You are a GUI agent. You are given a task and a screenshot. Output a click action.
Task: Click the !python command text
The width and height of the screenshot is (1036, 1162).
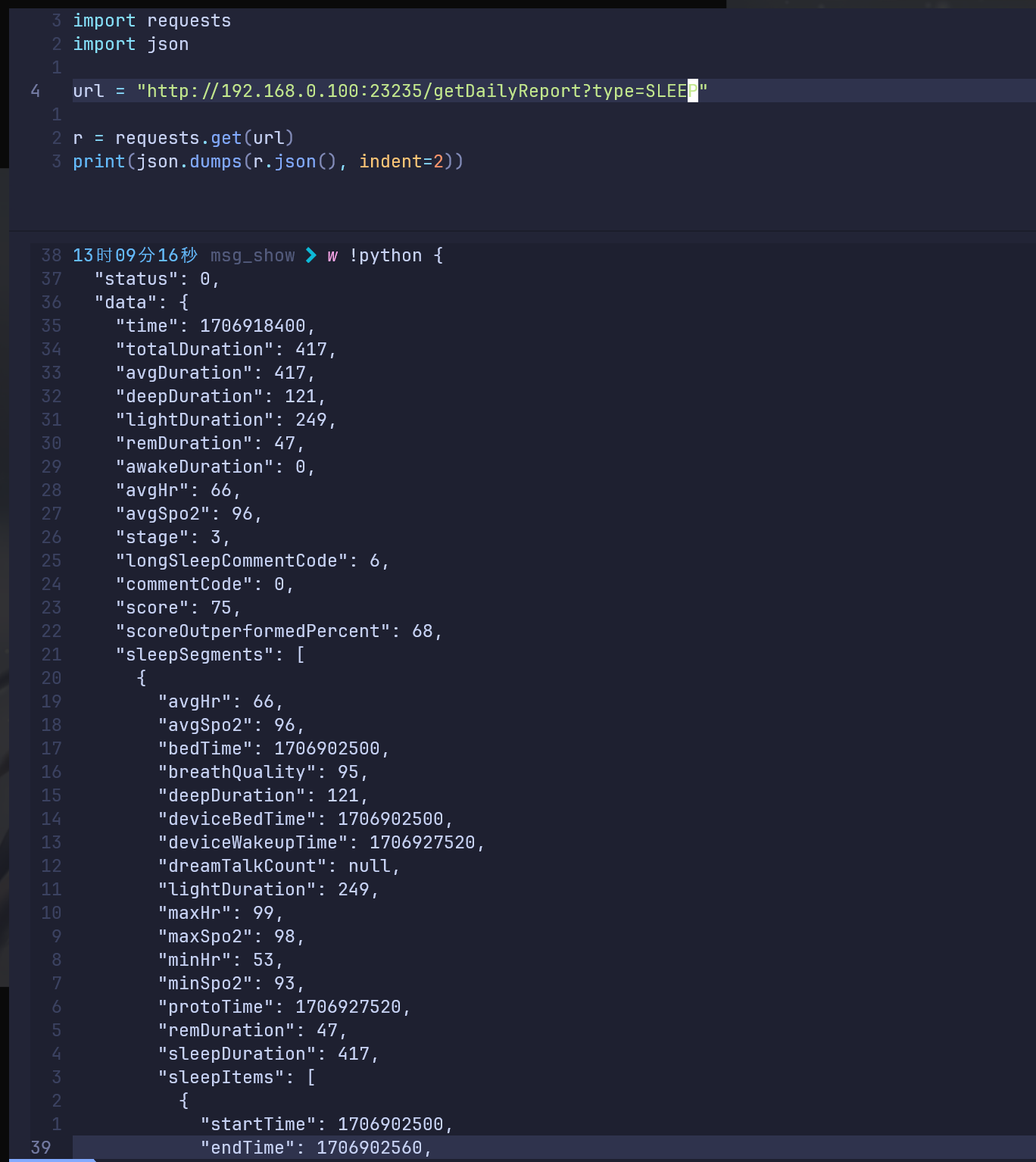[385, 256]
